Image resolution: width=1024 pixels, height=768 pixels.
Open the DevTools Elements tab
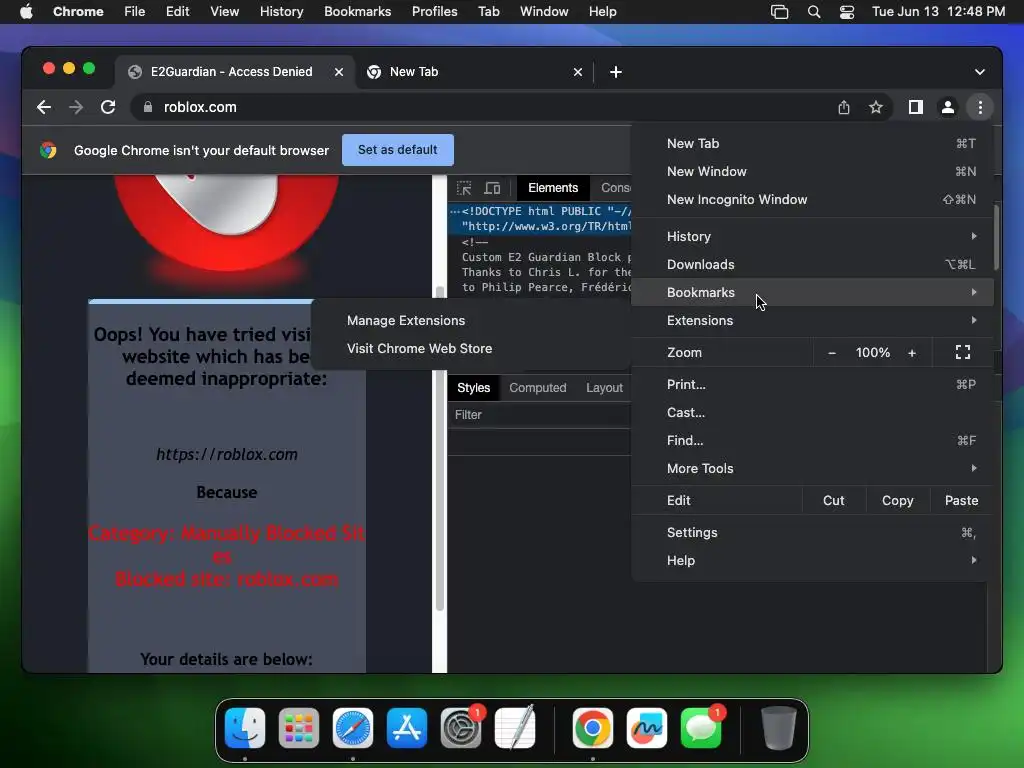pos(552,188)
